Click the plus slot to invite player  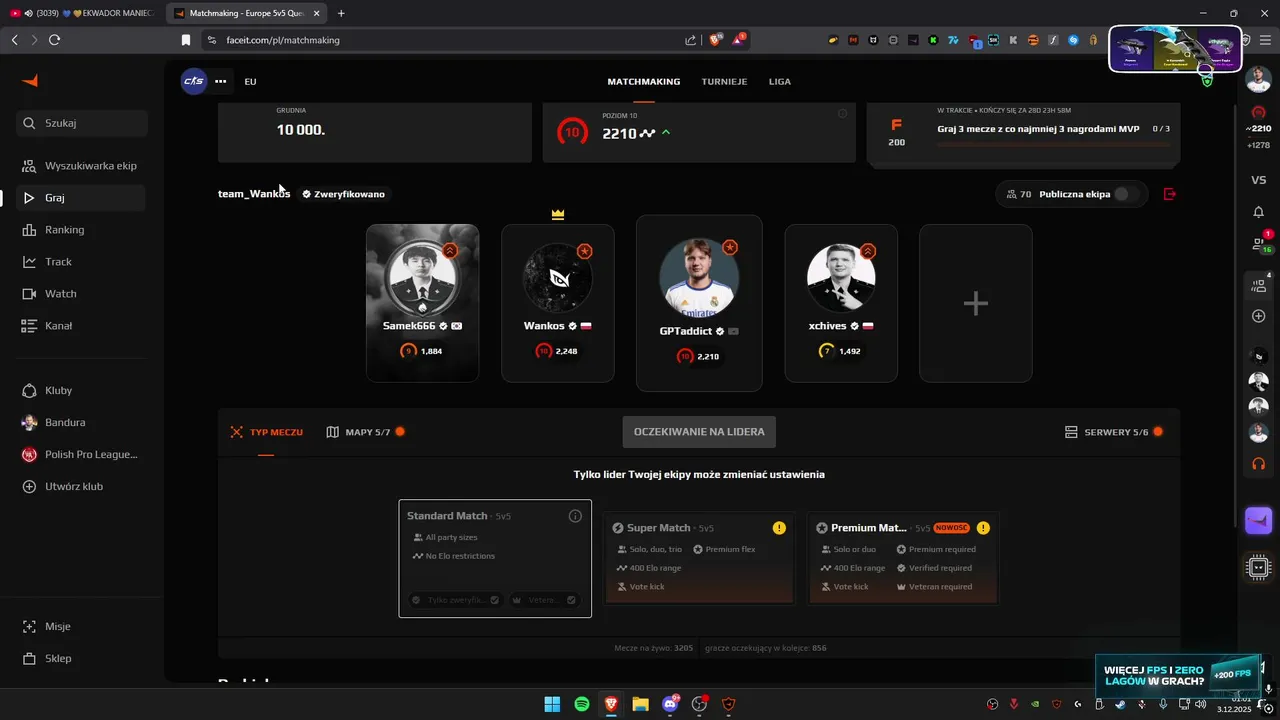976,303
